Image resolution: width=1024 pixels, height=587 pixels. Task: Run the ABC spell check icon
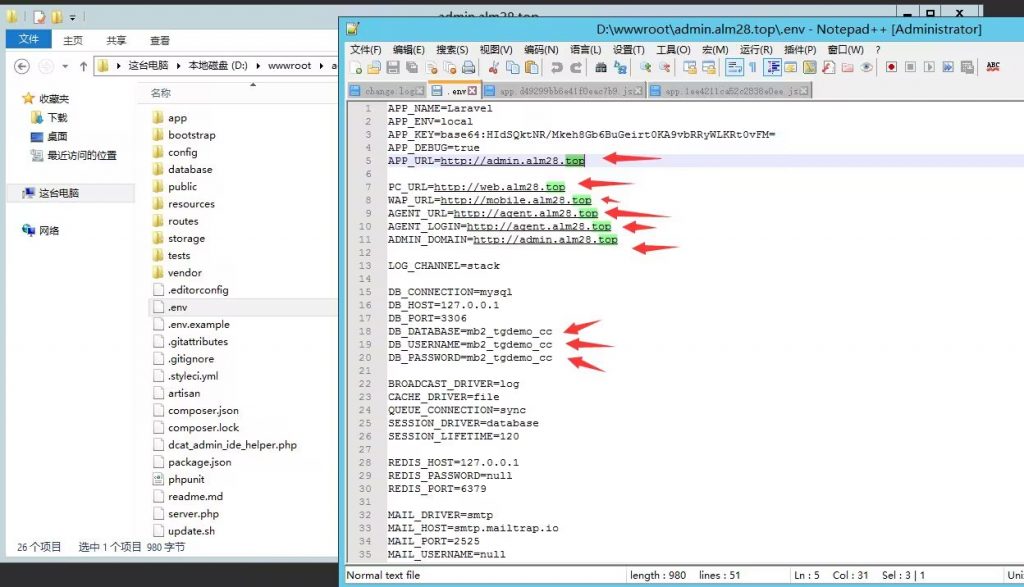993,67
